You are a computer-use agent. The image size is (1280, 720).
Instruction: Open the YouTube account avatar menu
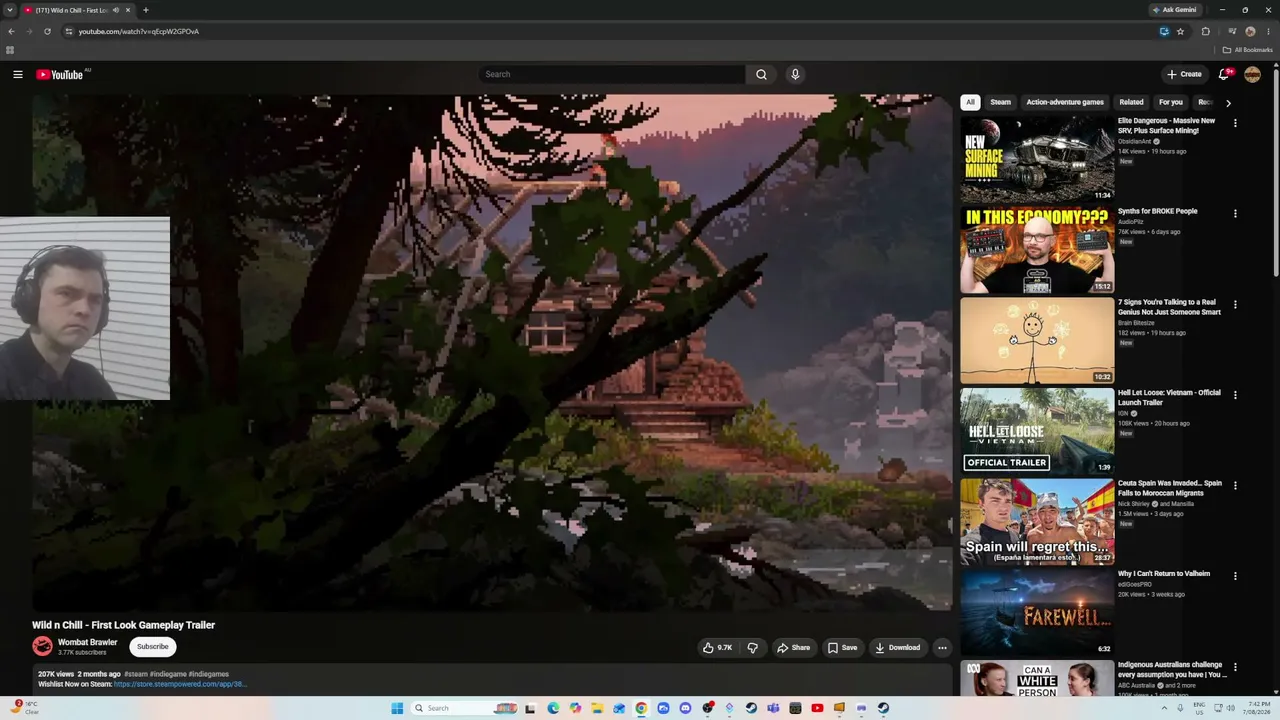[1252, 74]
